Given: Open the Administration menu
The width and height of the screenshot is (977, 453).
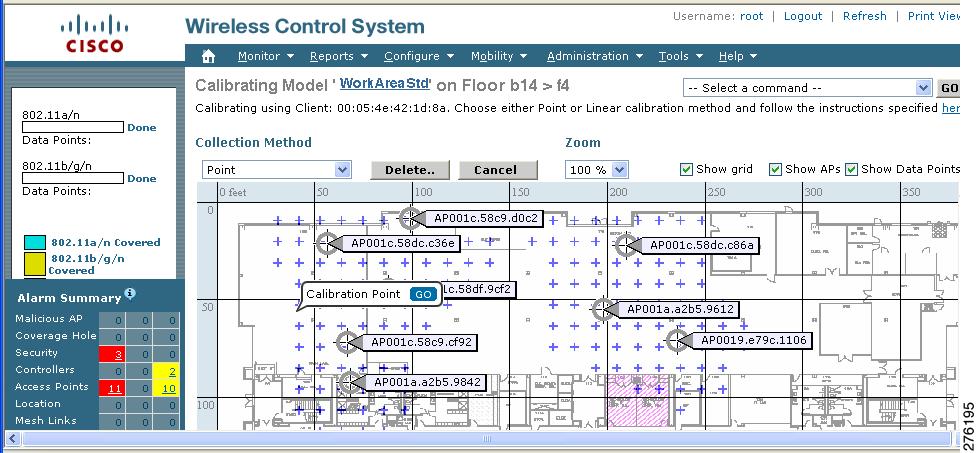Looking at the screenshot, I should coord(594,56).
